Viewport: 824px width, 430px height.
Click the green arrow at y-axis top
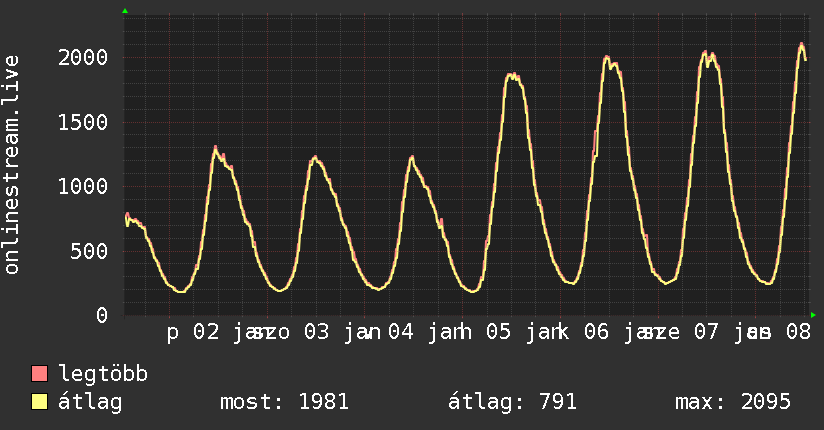[125, 11]
